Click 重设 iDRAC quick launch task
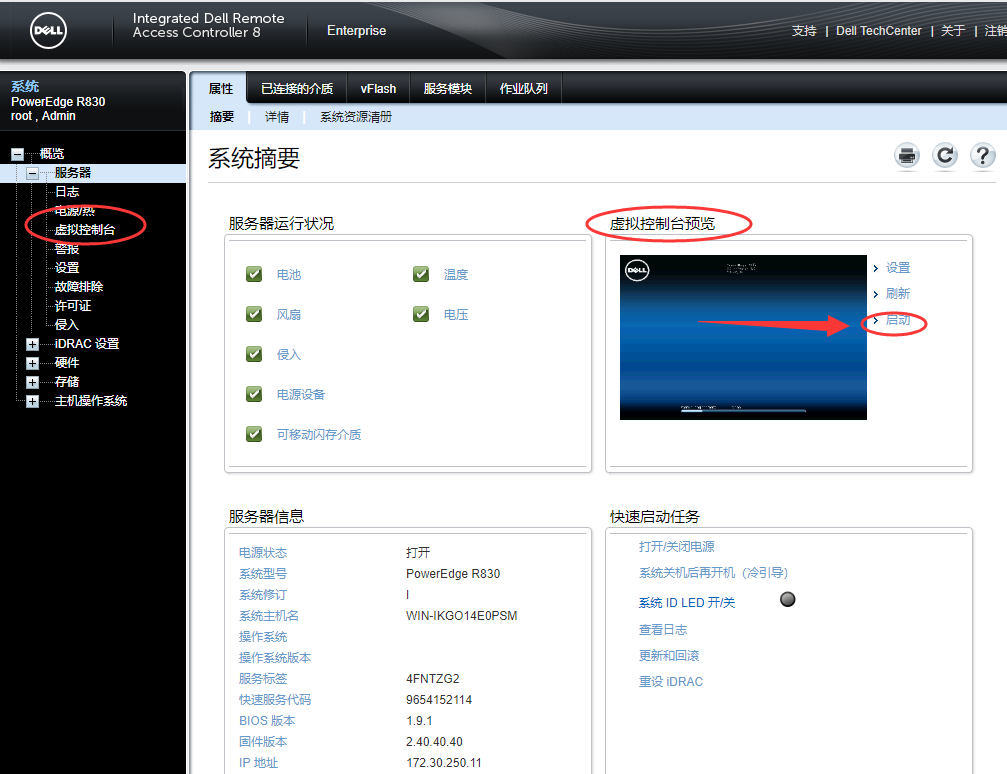Screen dimensions: 1007x774 tap(670, 682)
